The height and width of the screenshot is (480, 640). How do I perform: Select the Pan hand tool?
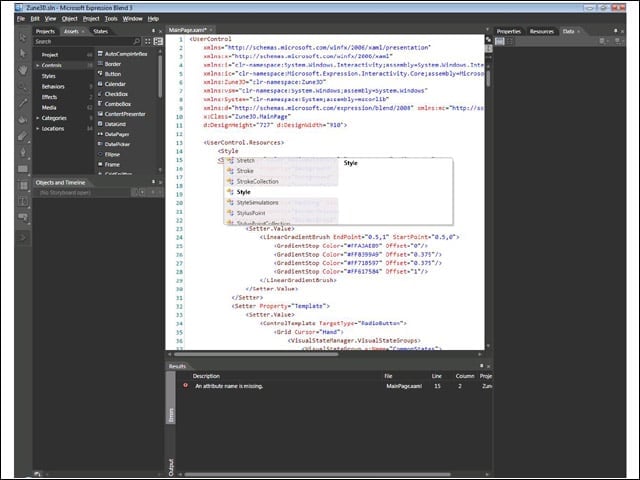pos(23,70)
